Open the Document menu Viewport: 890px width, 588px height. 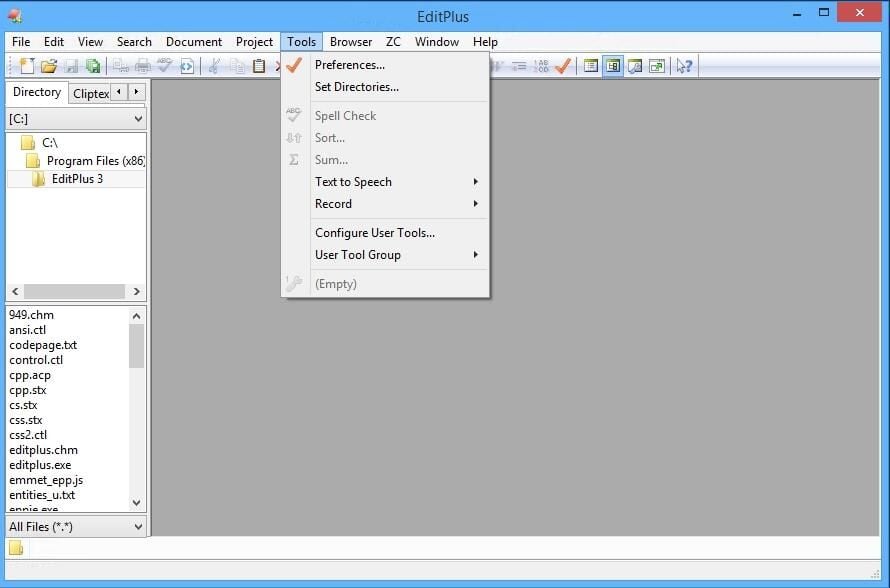coord(194,42)
